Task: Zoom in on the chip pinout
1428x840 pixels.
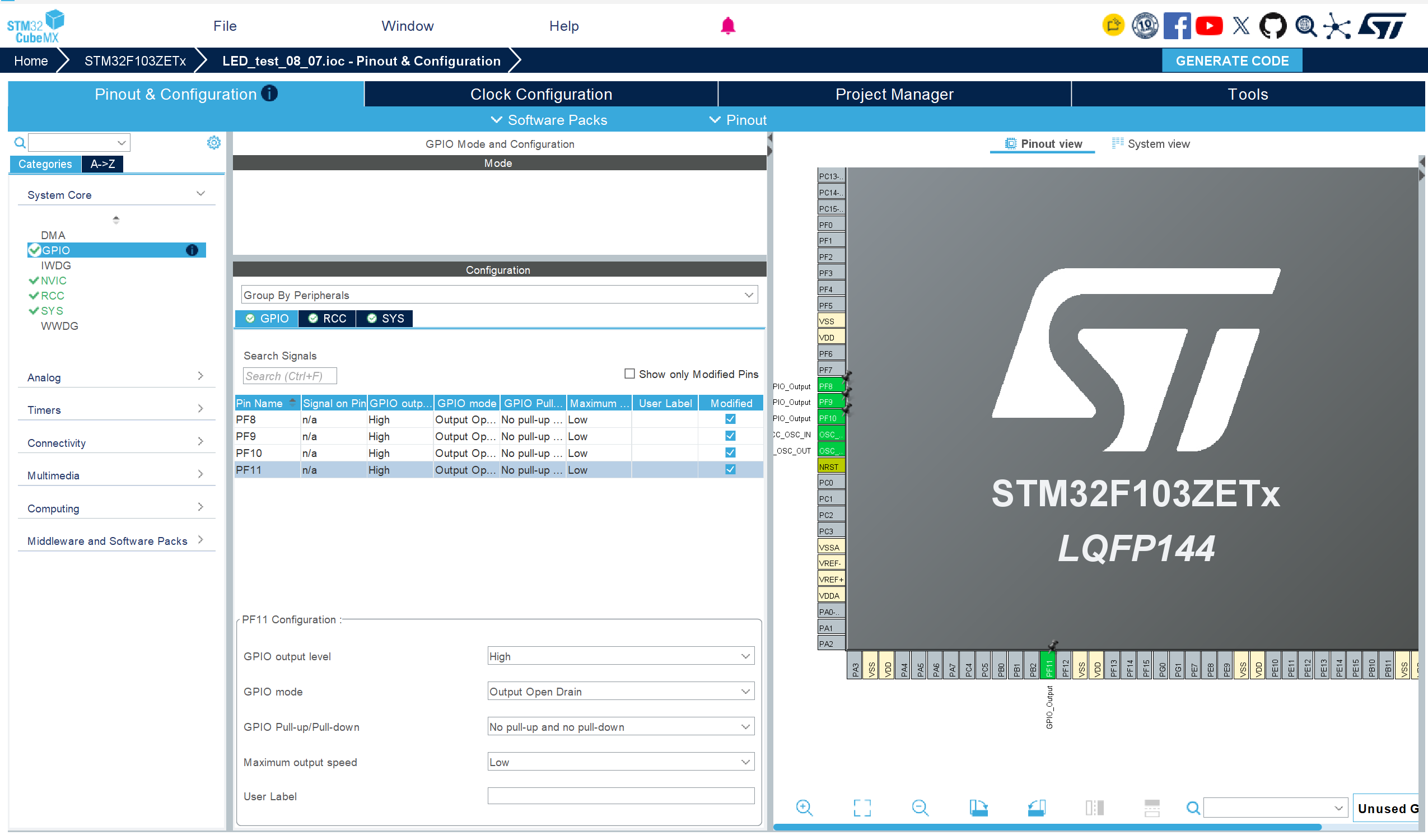Action: [804, 808]
